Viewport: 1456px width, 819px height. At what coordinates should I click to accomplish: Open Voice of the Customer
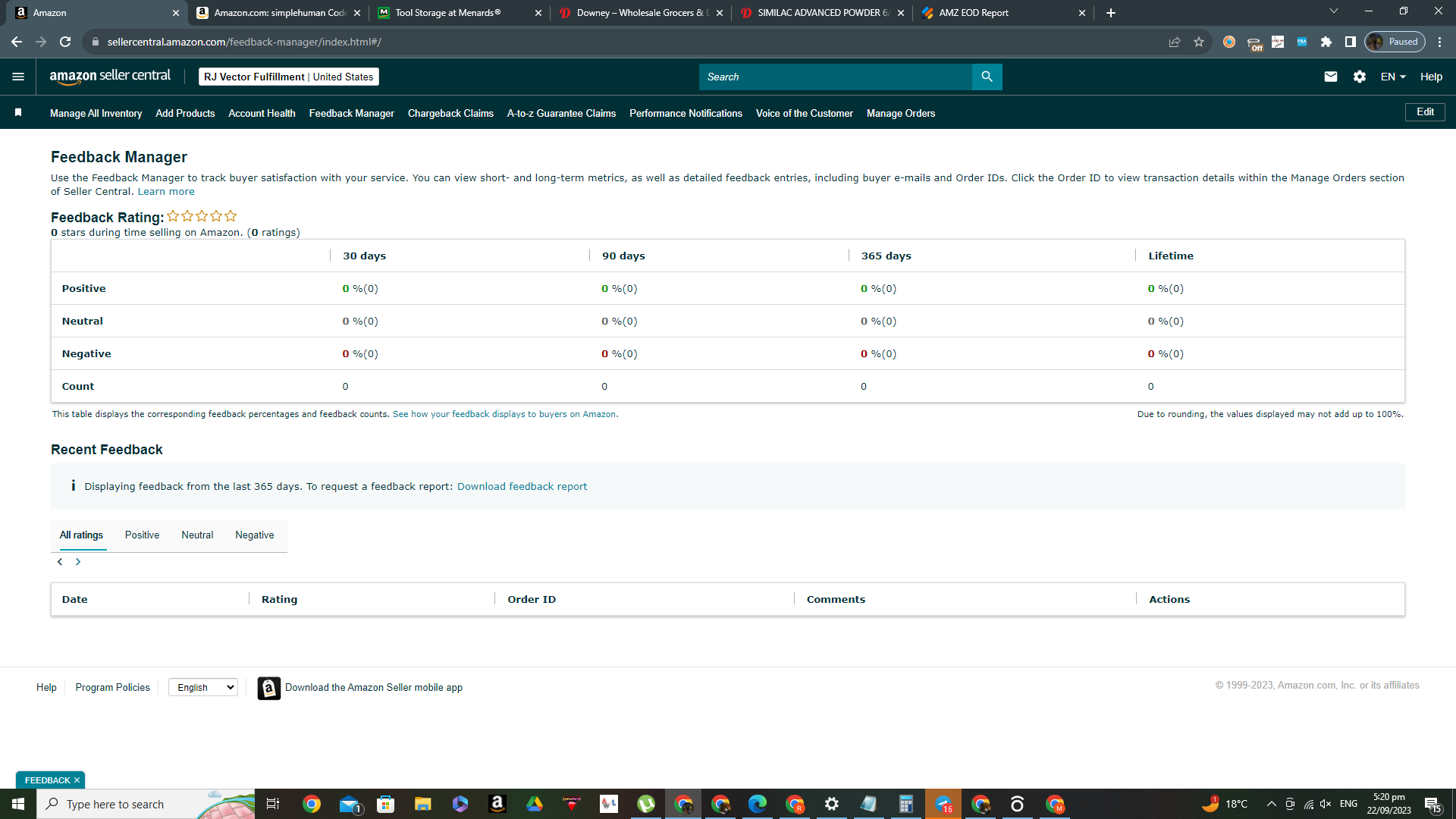tap(804, 113)
